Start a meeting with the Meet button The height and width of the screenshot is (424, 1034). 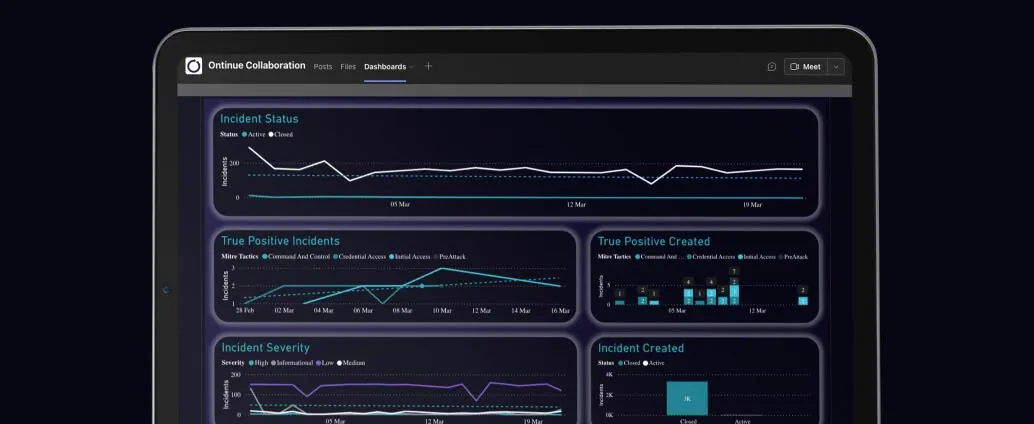tap(805, 67)
